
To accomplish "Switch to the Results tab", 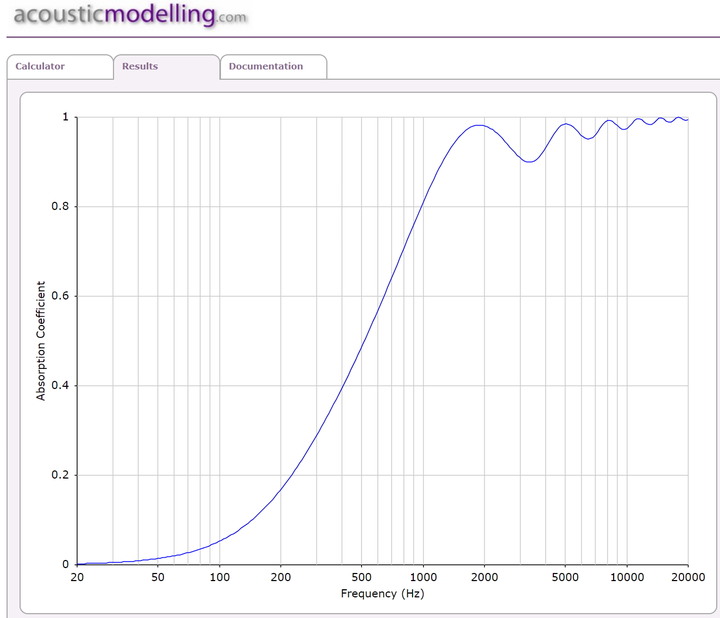I will click(x=166, y=67).
